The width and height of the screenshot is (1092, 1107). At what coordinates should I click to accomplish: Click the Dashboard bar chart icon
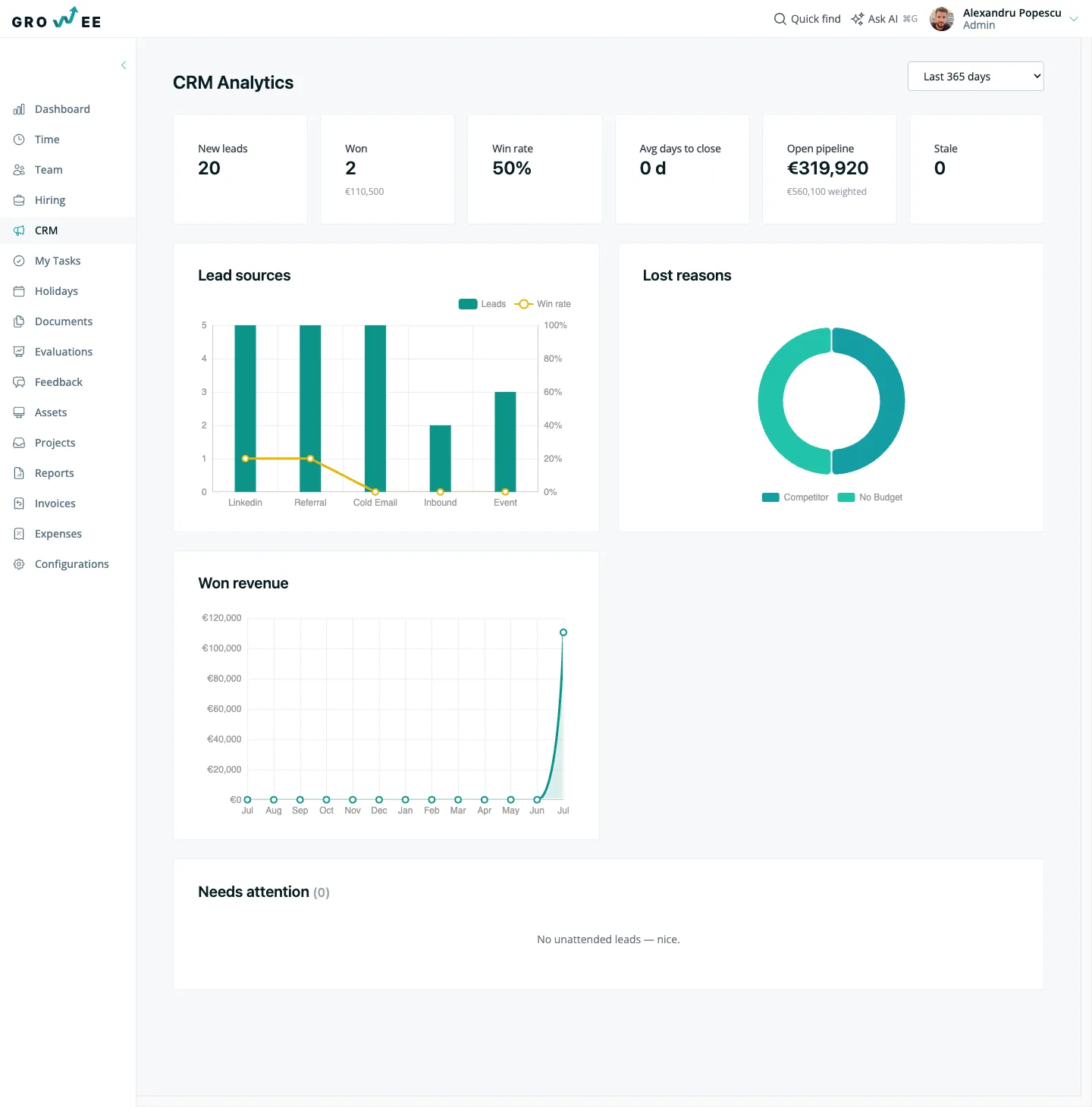[19, 109]
